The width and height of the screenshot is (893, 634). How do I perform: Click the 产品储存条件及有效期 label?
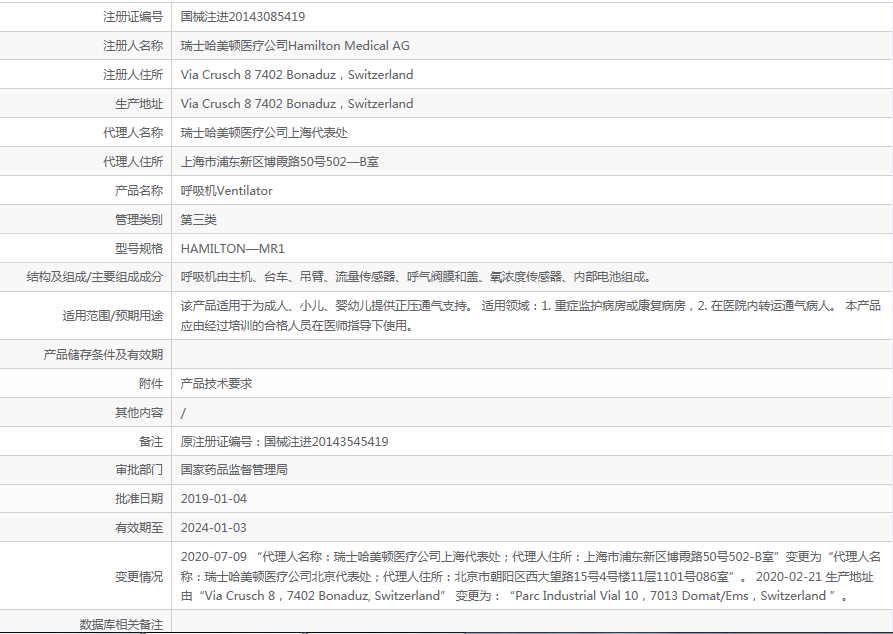tap(103, 354)
